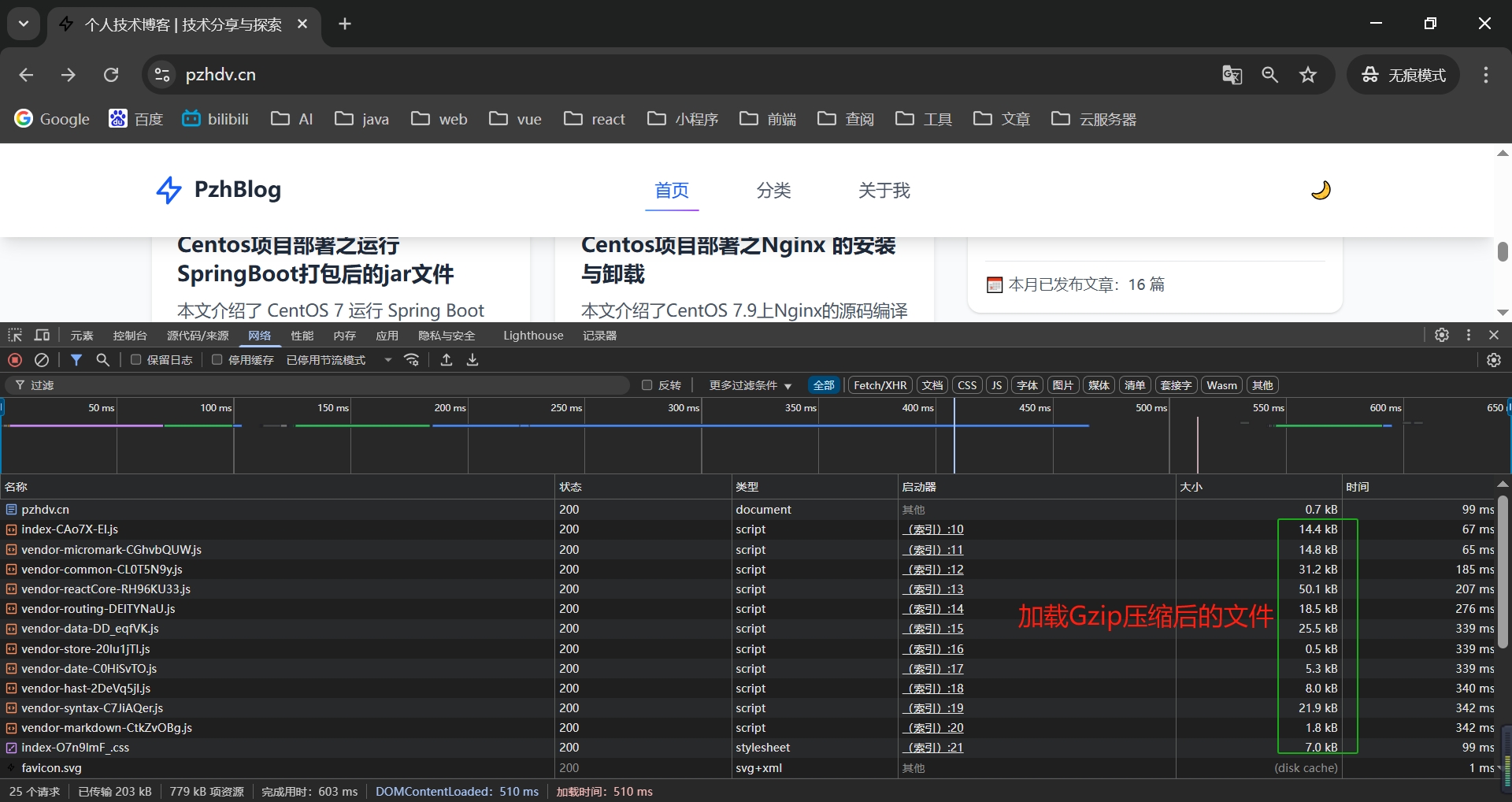Type in the 过滤 filter field

[x=315, y=385]
